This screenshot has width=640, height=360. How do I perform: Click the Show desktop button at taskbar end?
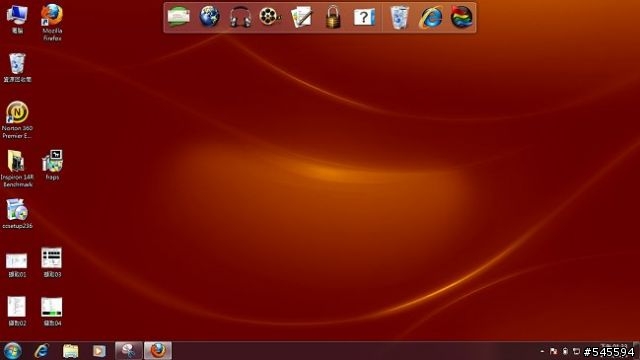[637, 351]
